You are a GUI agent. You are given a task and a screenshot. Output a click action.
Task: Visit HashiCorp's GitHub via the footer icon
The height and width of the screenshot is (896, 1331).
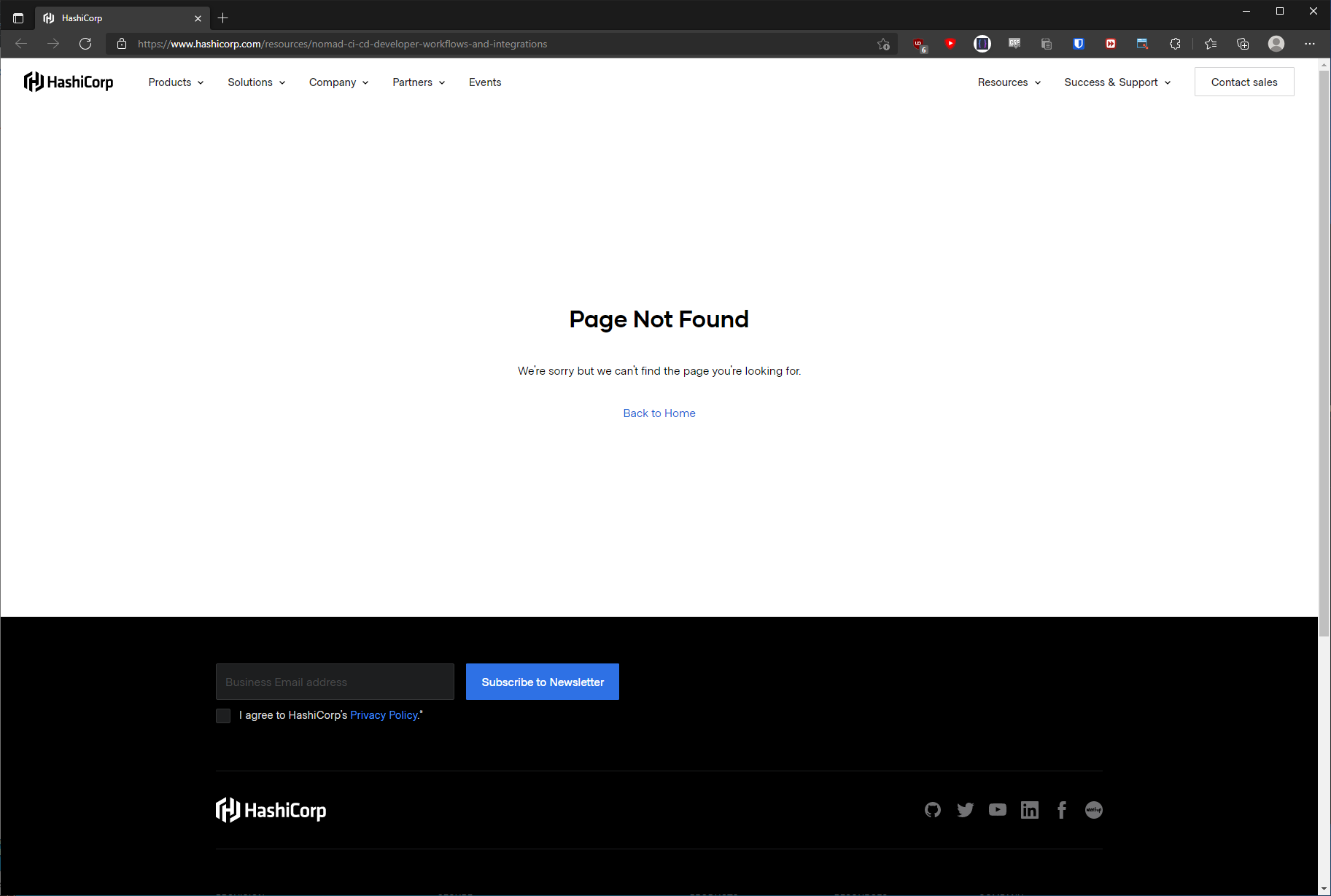pyautogui.click(x=933, y=810)
